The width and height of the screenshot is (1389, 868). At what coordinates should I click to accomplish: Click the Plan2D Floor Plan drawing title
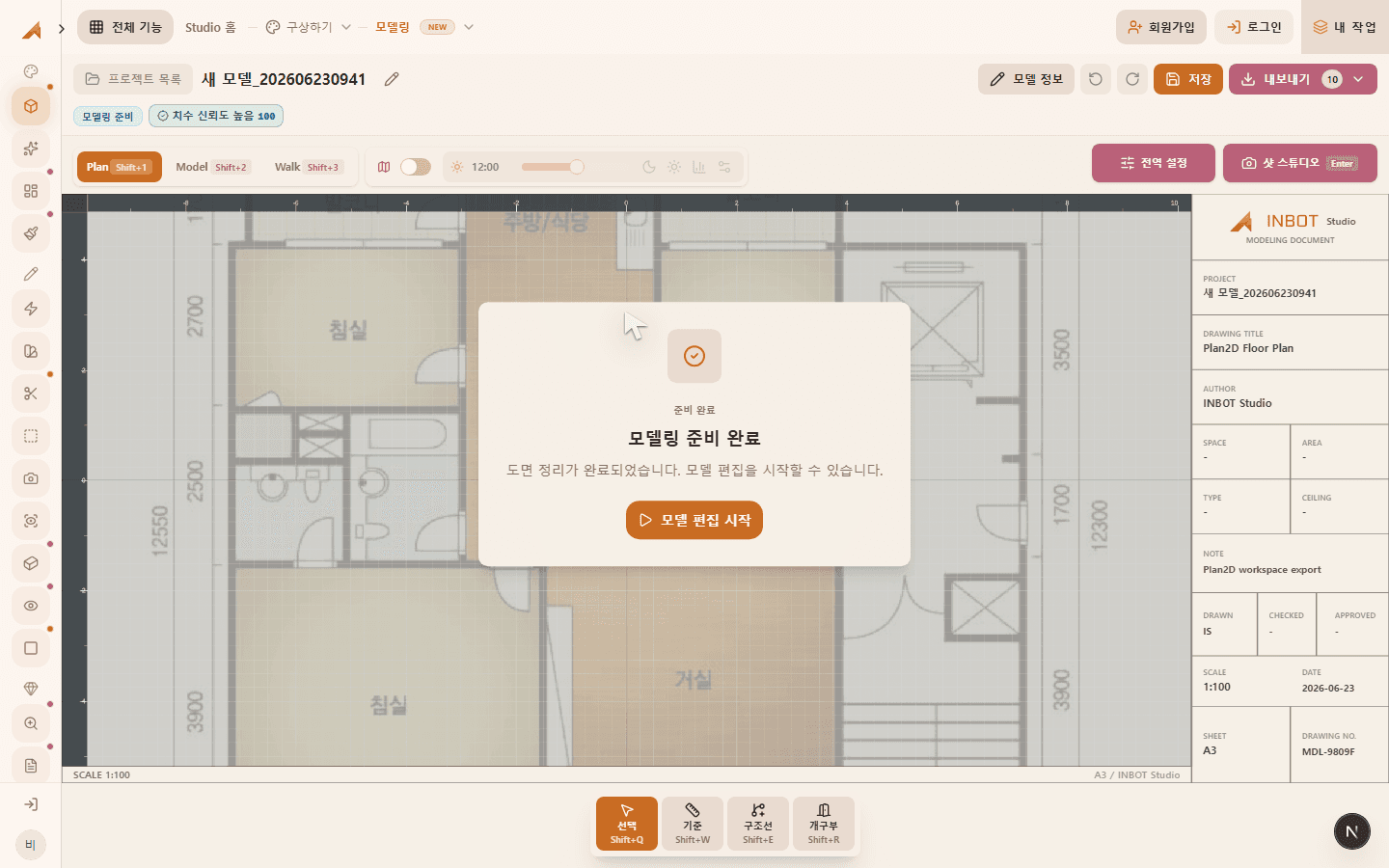click(x=1248, y=348)
